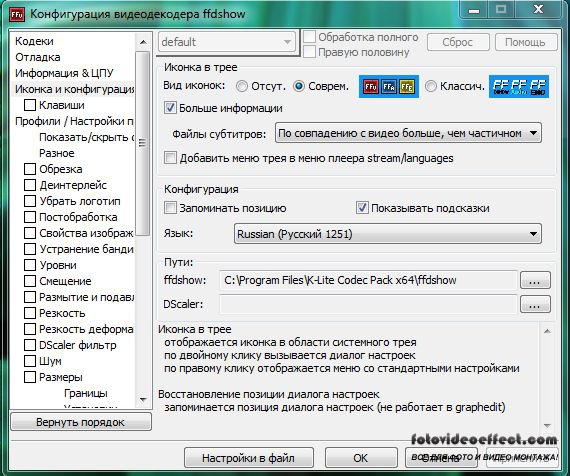
Task: Enable the 'Устранение банди' filter checkbox
Action: click(x=30, y=249)
